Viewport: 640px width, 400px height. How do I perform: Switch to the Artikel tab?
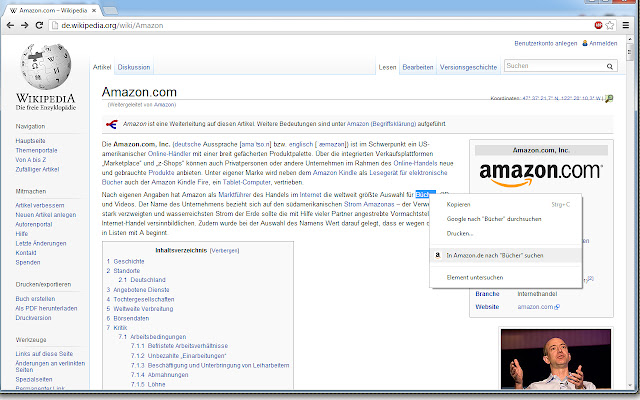102,67
